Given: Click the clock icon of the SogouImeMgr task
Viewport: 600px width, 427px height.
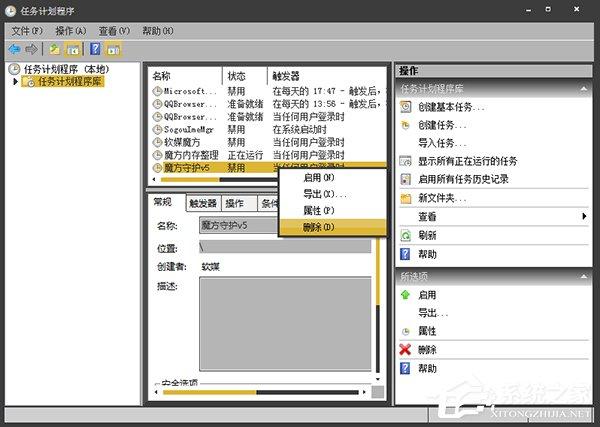Looking at the screenshot, I should [x=157, y=130].
